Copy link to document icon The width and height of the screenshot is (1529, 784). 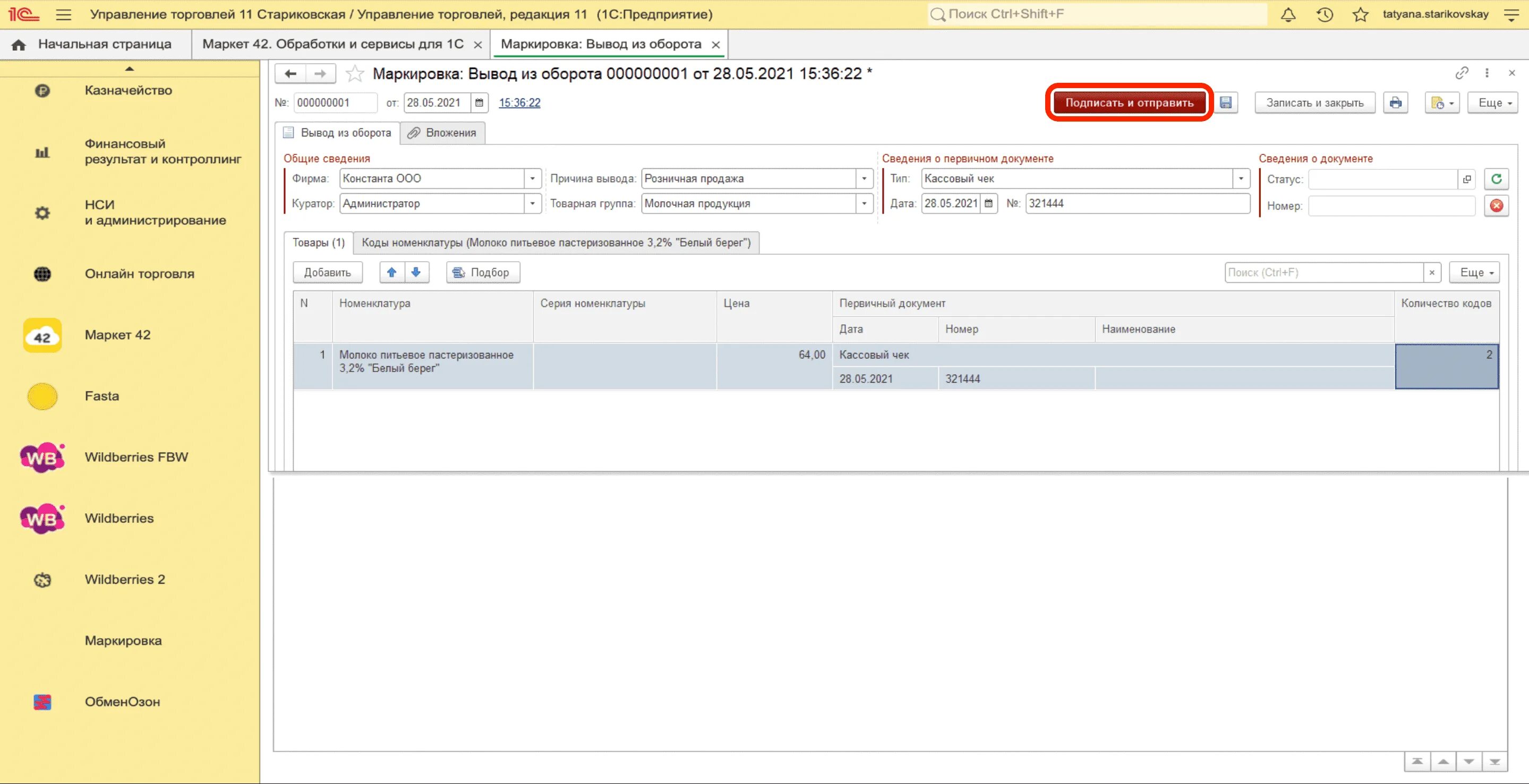point(1462,73)
